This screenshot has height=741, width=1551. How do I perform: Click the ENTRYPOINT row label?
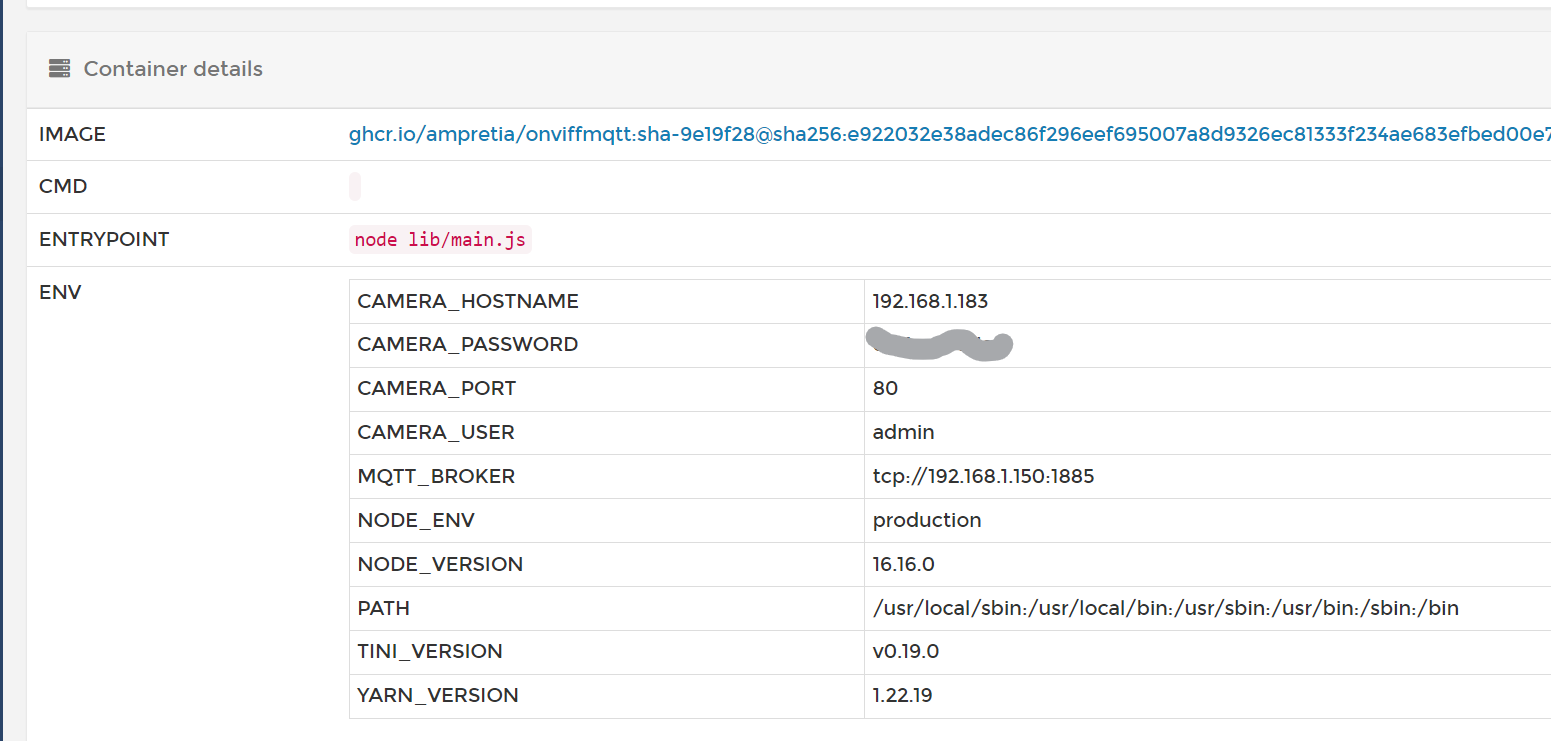click(x=104, y=240)
